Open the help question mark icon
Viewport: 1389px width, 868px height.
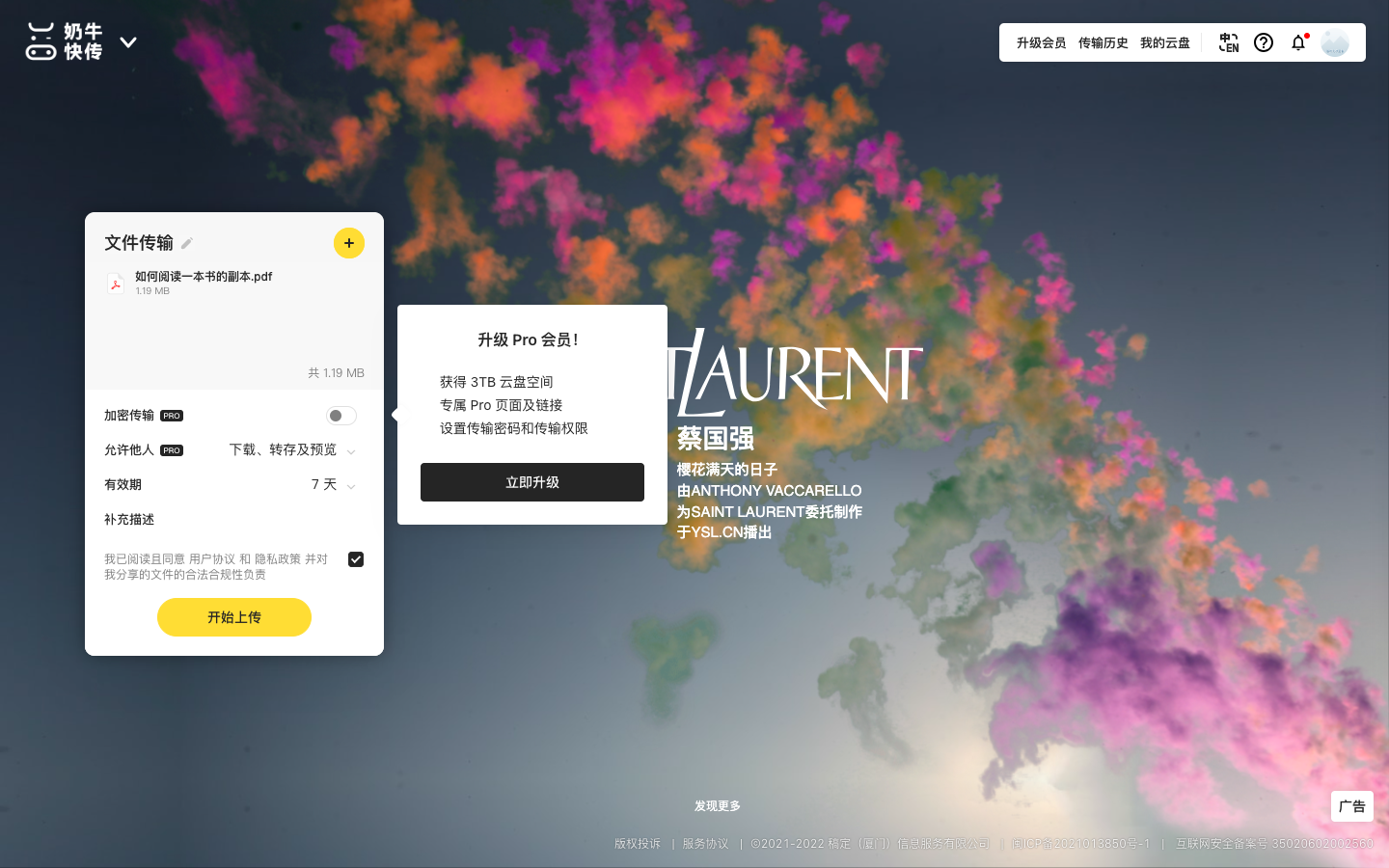point(1264,42)
